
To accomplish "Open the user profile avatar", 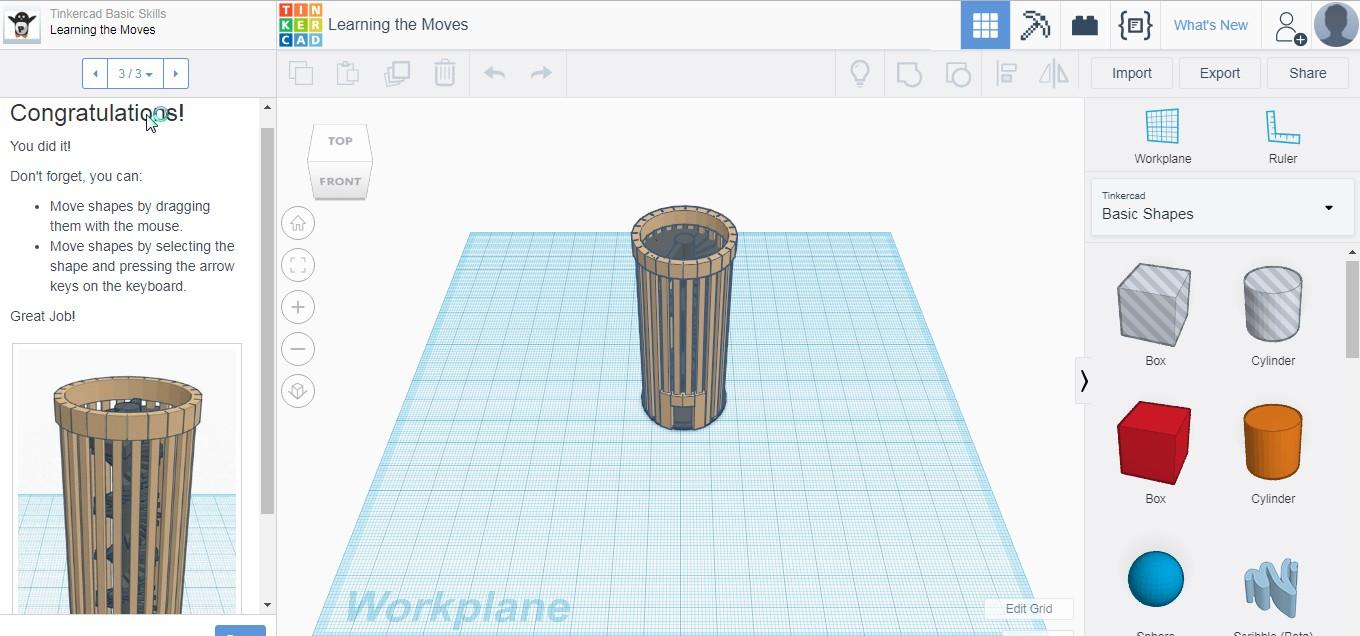I will 1336,25.
